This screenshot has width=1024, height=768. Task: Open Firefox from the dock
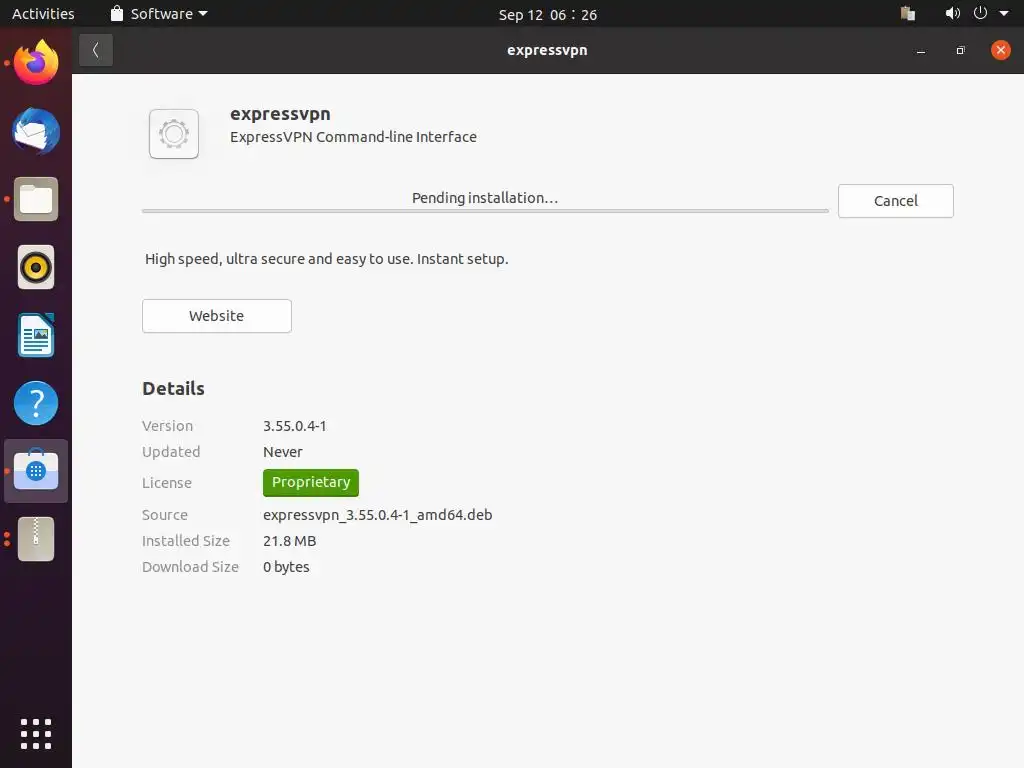[36, 63]
